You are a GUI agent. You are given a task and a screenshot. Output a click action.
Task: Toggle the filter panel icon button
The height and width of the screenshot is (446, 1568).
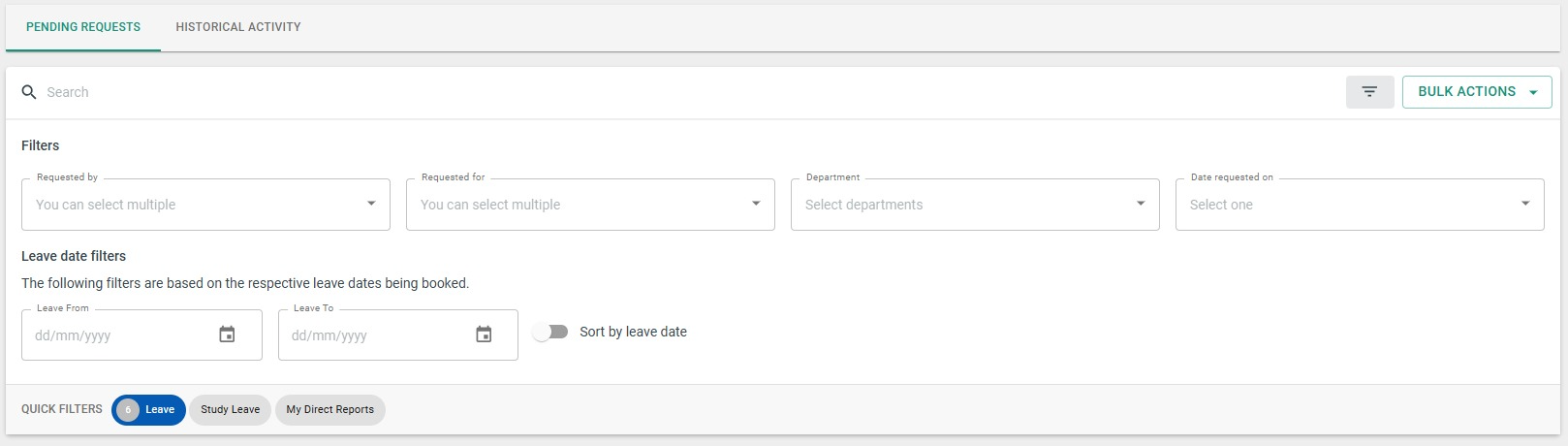click(1369, 92)
